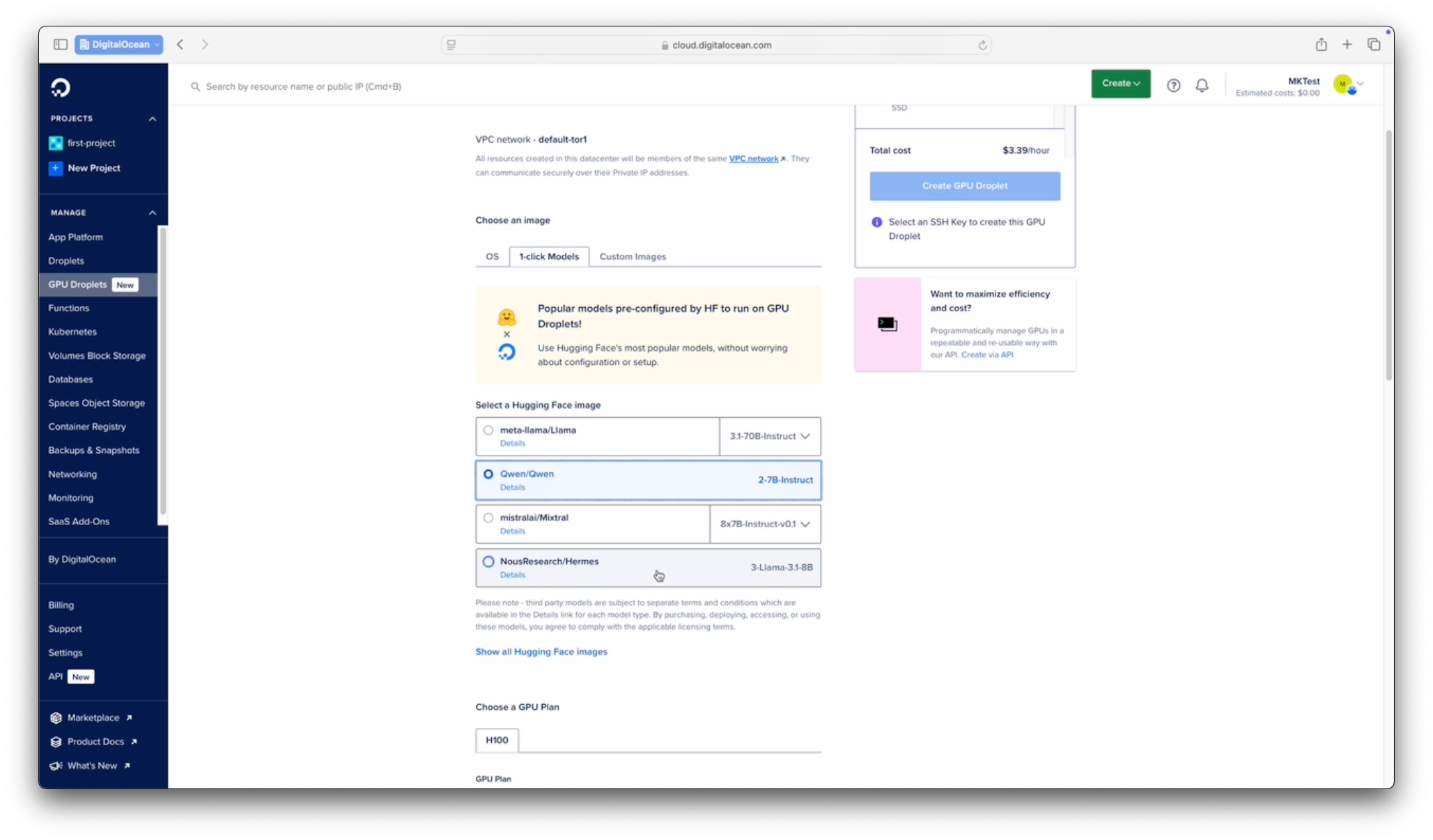Click the GPU Droplets icon in sidebar
This screenshot has width=1433, height=840.
coord(78,284)
